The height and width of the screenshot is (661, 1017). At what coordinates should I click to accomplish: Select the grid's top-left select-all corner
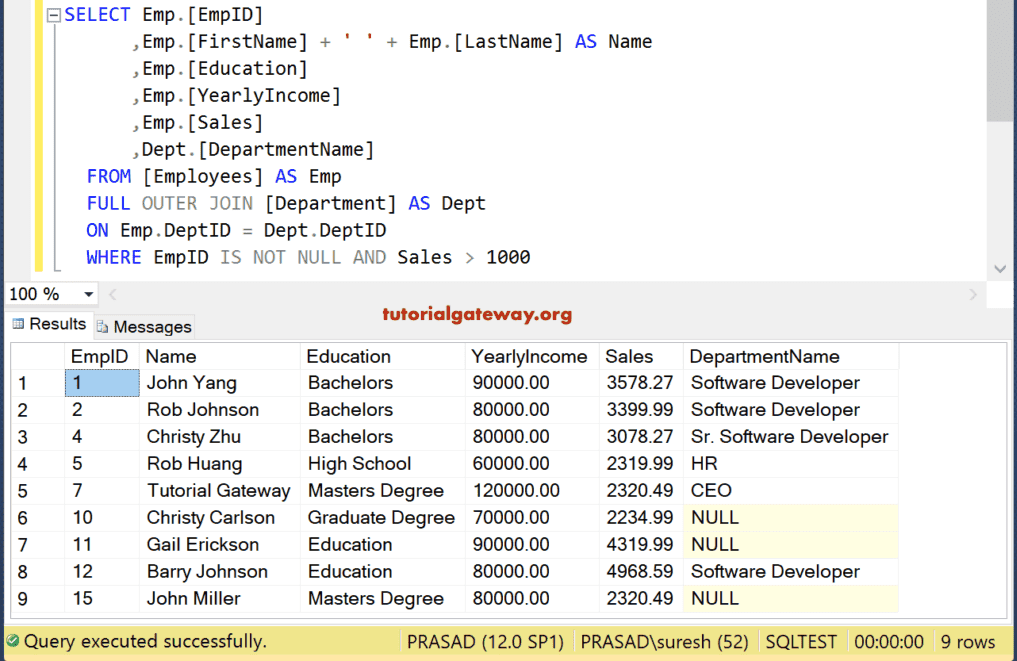pos(38,356)
